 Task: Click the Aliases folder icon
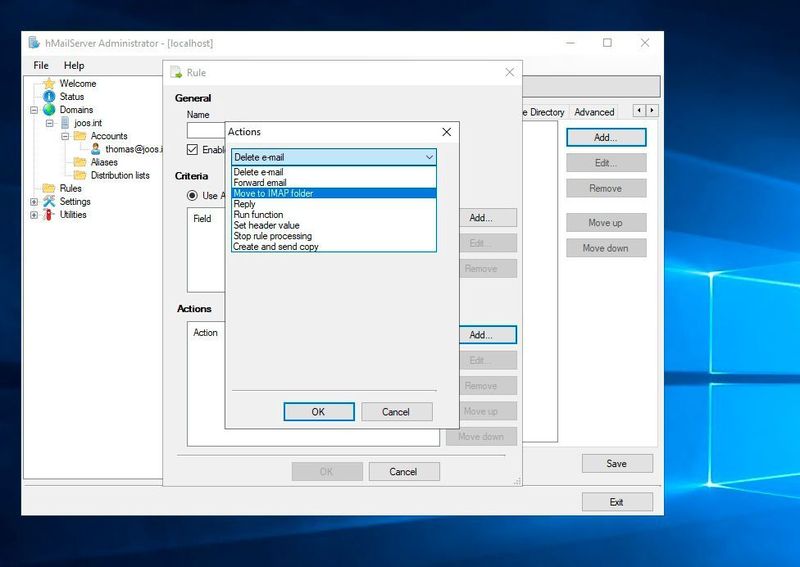point(80,162)
